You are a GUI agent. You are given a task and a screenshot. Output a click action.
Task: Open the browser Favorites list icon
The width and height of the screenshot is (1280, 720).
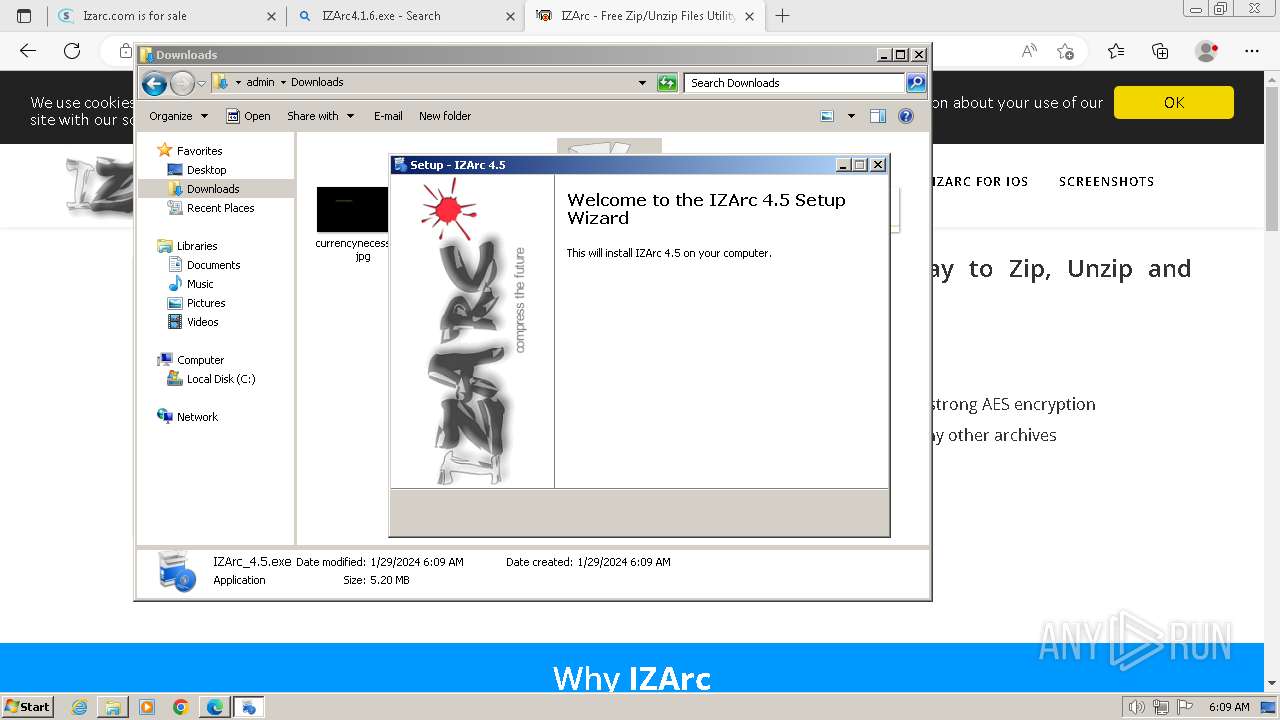[x=1116, y=51]
